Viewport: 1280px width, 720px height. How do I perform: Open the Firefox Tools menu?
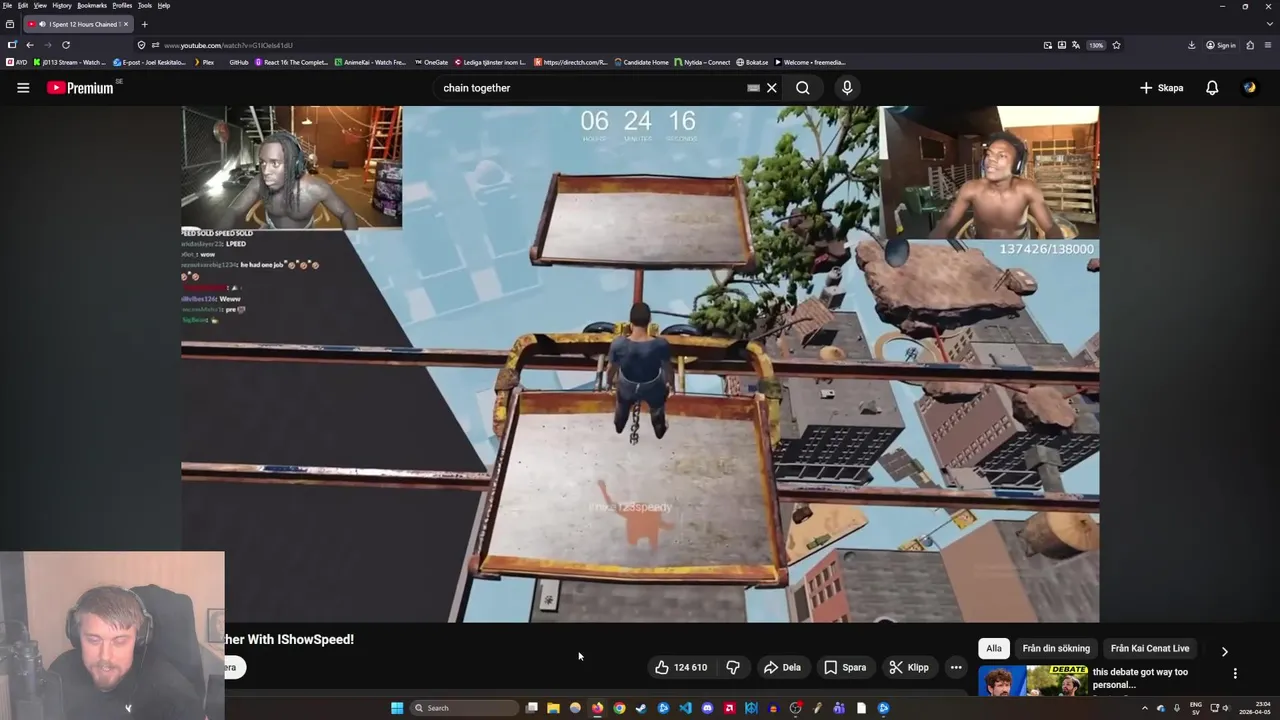tap(145, 5)
